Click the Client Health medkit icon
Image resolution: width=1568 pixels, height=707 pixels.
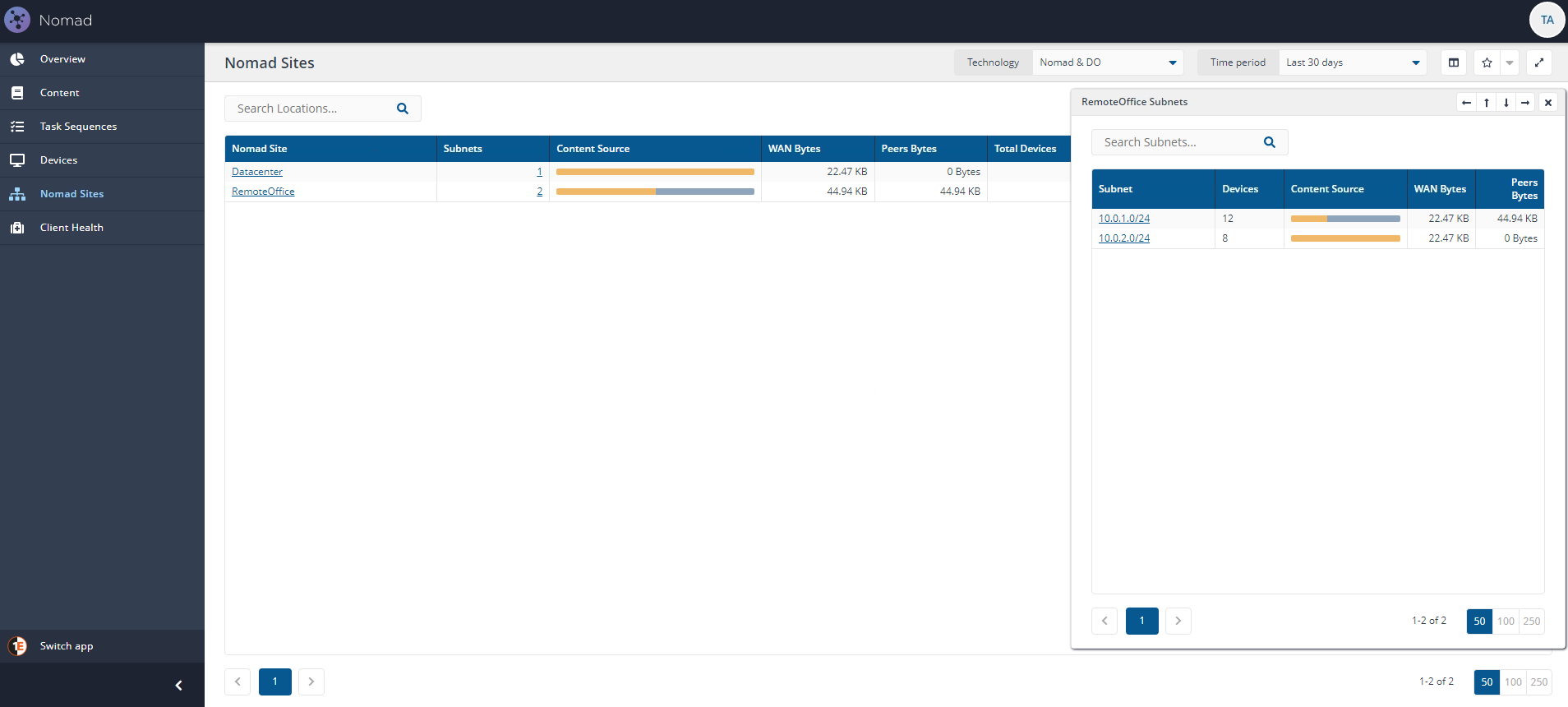pyautogui.click(x=17, y=228)
